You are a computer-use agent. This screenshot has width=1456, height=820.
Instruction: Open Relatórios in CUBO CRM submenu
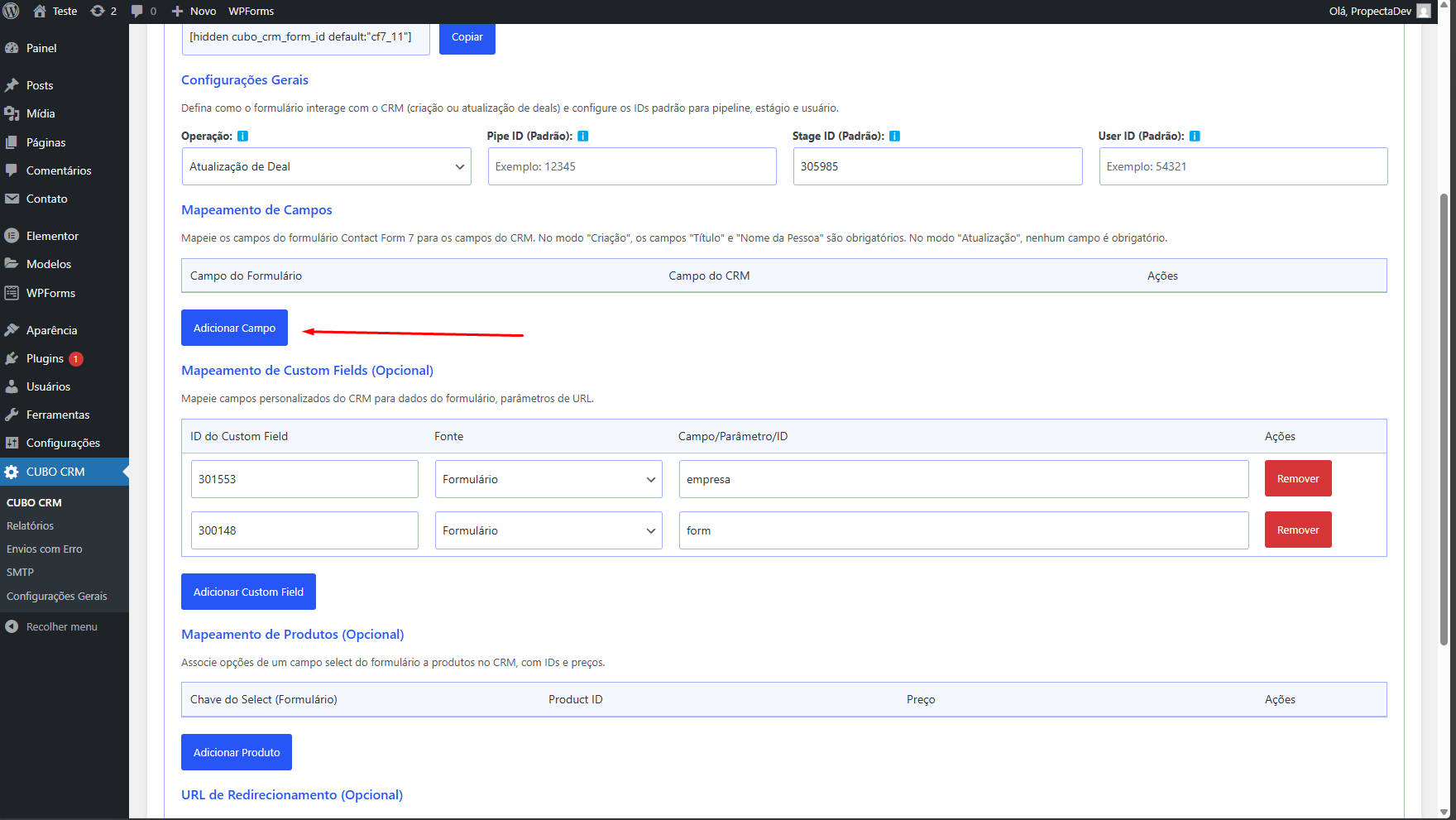(x=30, y=525)
